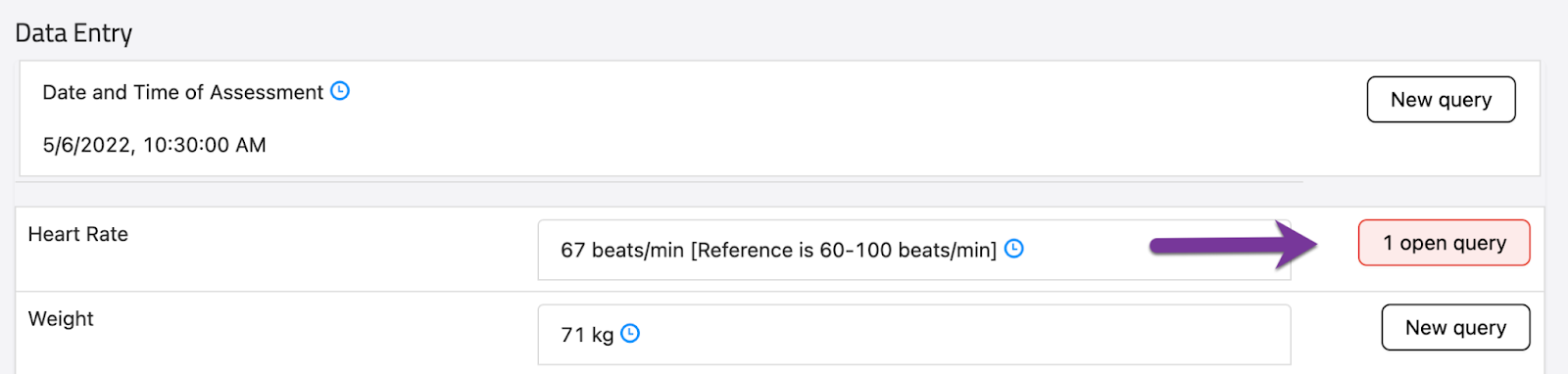The height and width of the screenshot is (374, 1568).
Task: Click empty space right of Heart Rate label
Action: (x=333, y=250)
